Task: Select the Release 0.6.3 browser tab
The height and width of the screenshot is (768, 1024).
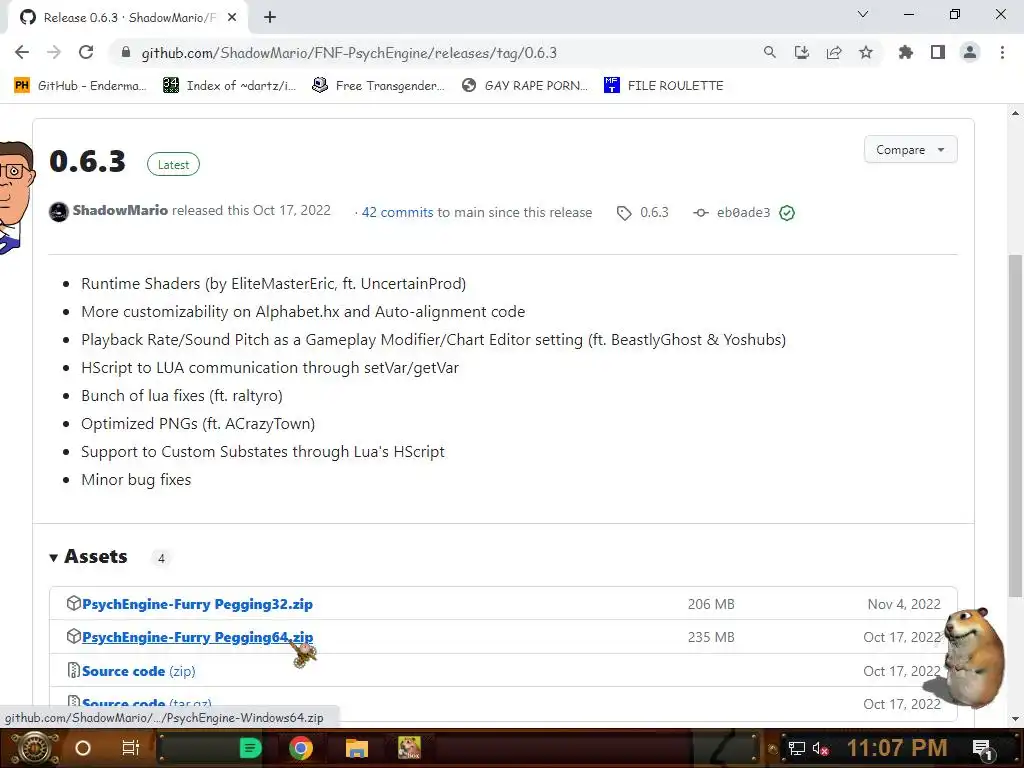Action: [127, 18]
